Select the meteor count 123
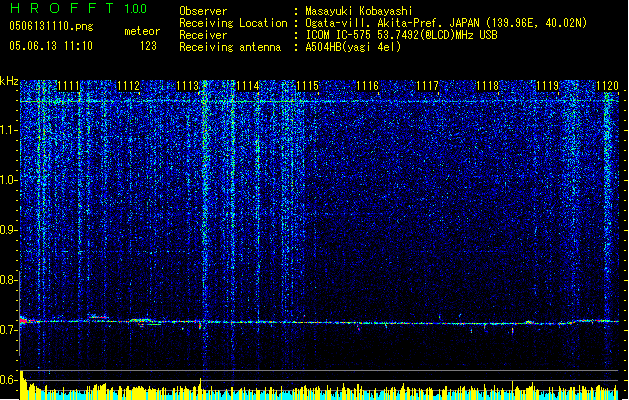 click(148, 46)
